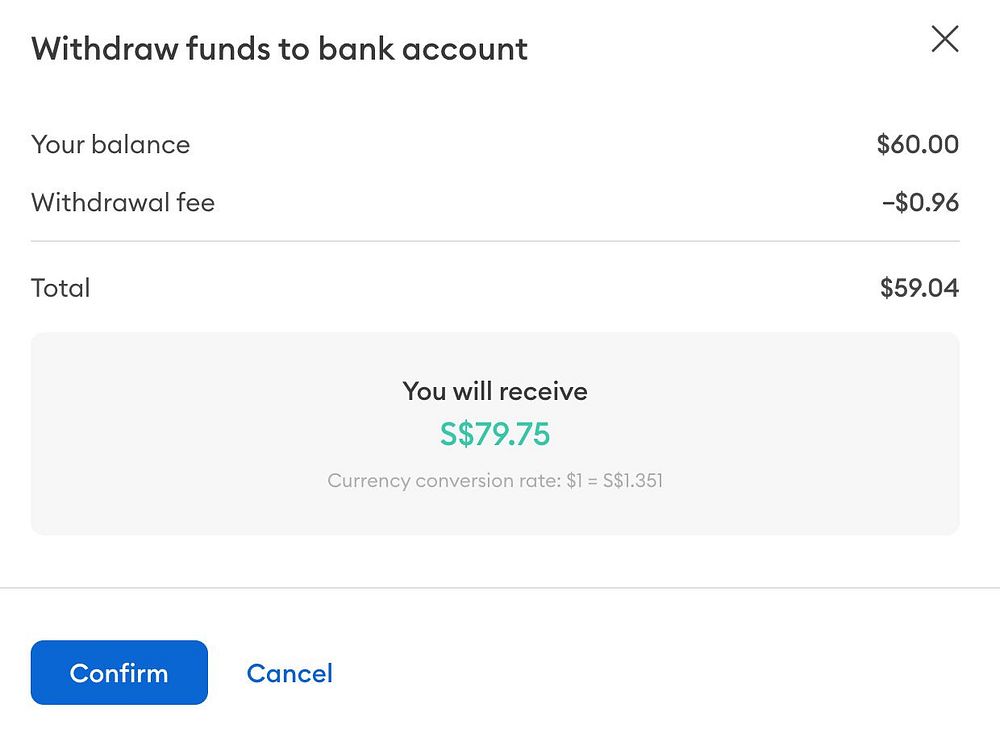Click 'bank account' in the dialog title

click(x=423, y=48)
